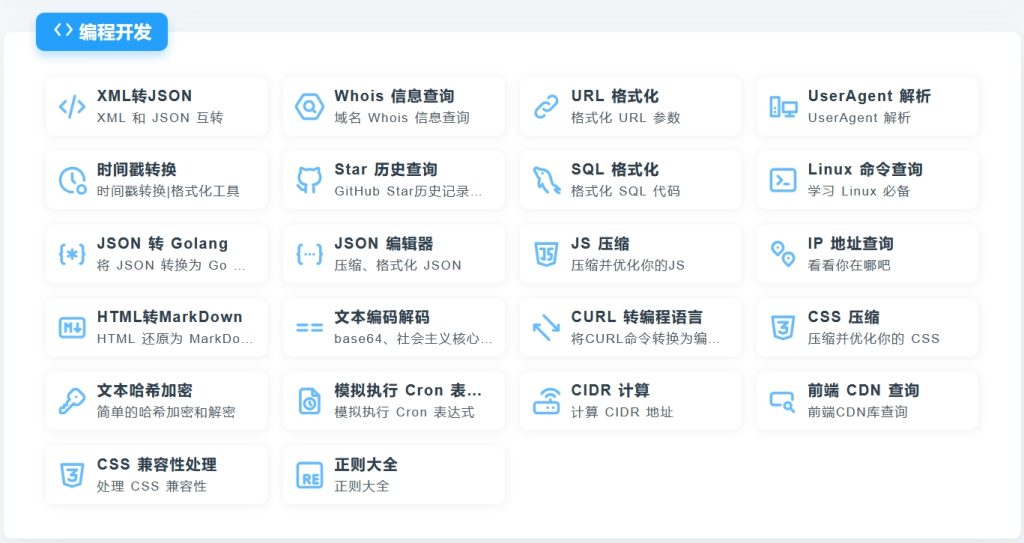This screenshot has width=1024, height=543.
Task: Click the devices icon for UserAgent 解析
Action: coord(783,107)
